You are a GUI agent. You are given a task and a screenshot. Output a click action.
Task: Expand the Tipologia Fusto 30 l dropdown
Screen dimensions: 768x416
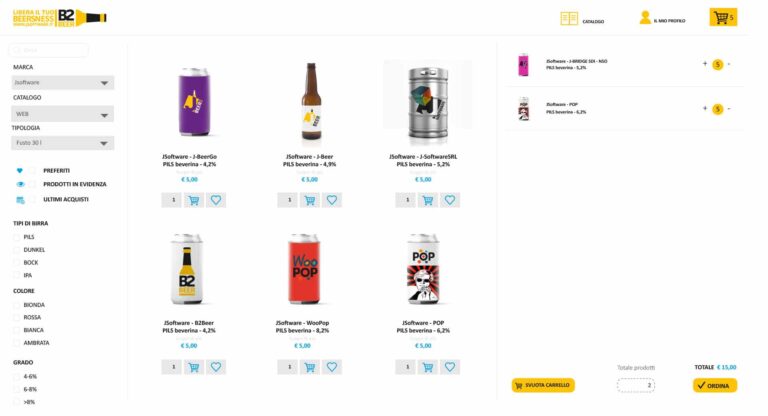point(104,143)
